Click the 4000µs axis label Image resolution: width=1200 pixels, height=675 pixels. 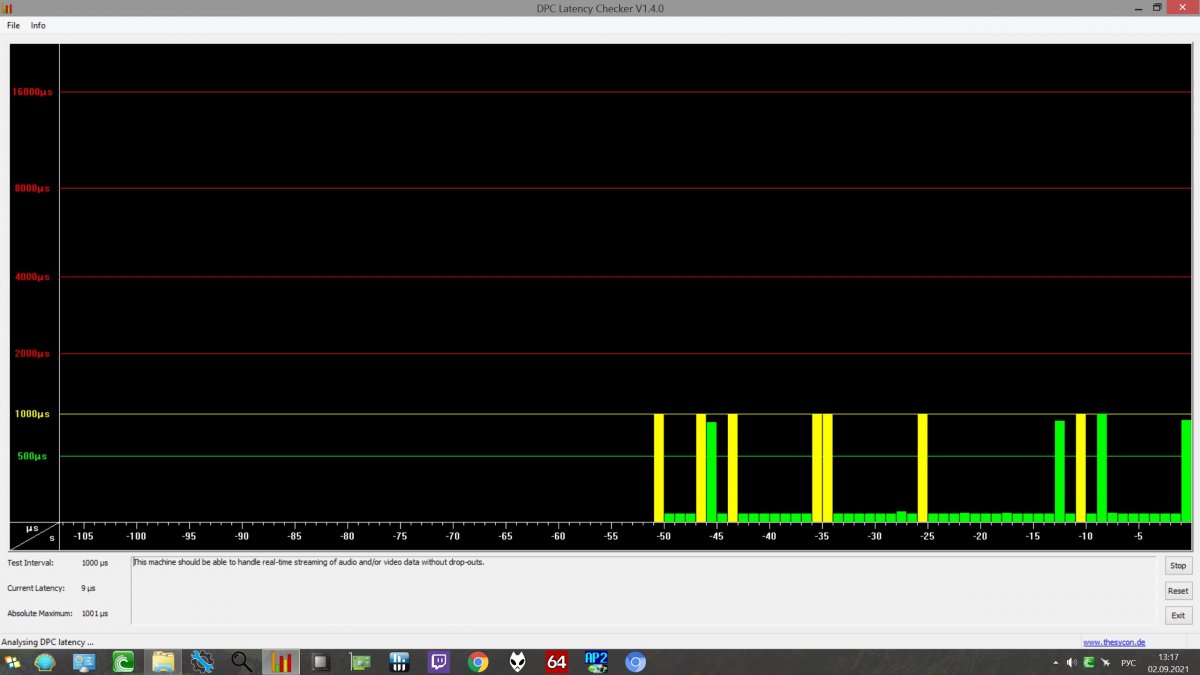point(32,277)
